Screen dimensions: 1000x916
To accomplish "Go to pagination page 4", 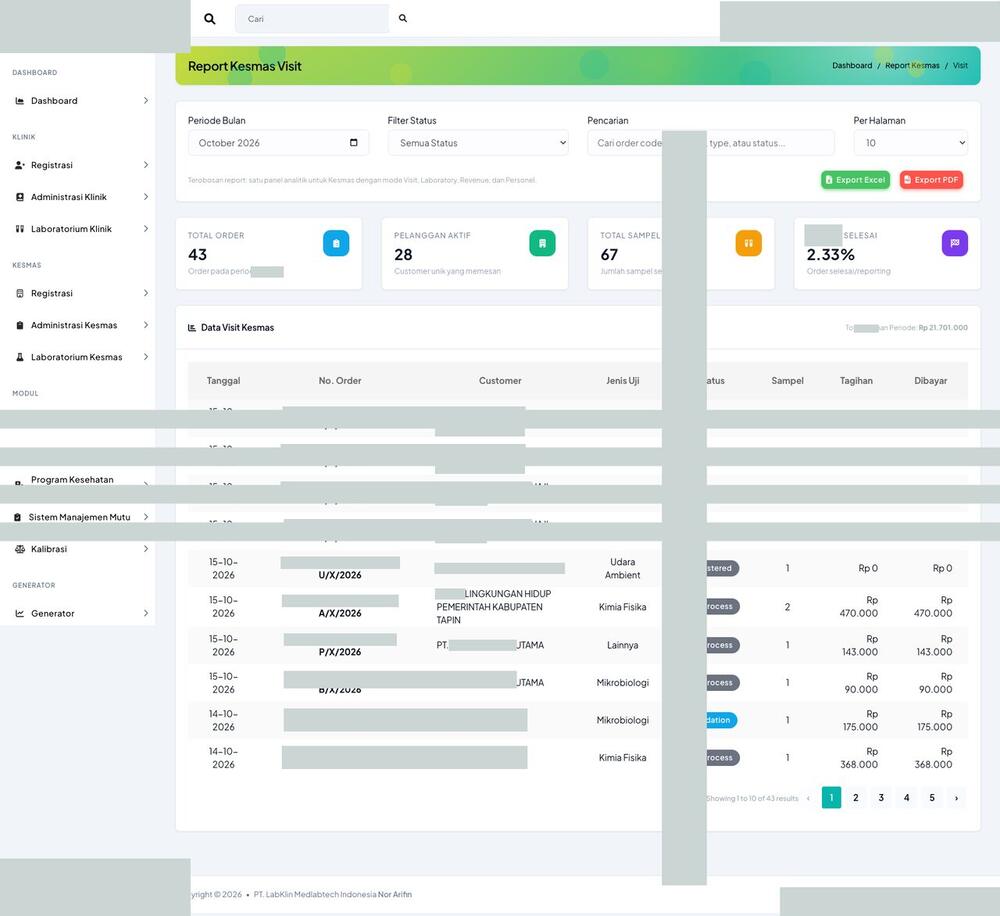I will coord(906,797).
